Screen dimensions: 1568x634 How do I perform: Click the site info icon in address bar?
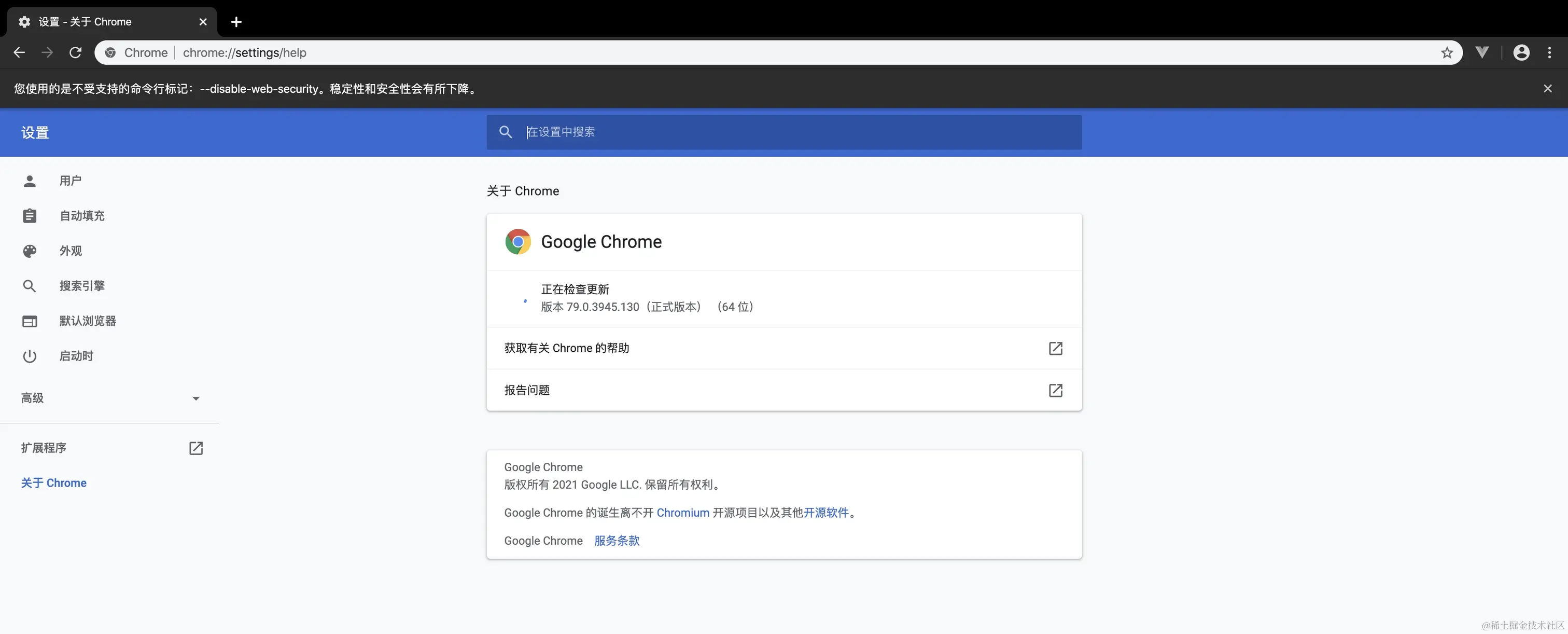coord(110,52)
